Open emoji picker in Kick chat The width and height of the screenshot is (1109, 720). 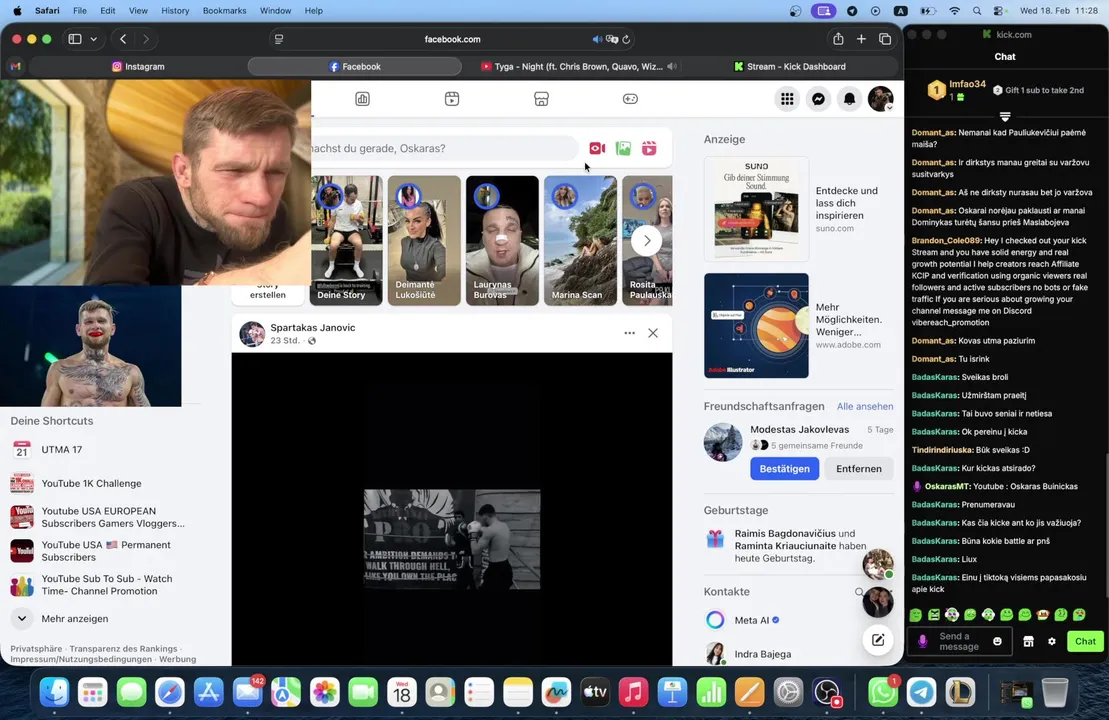point(997,641)
